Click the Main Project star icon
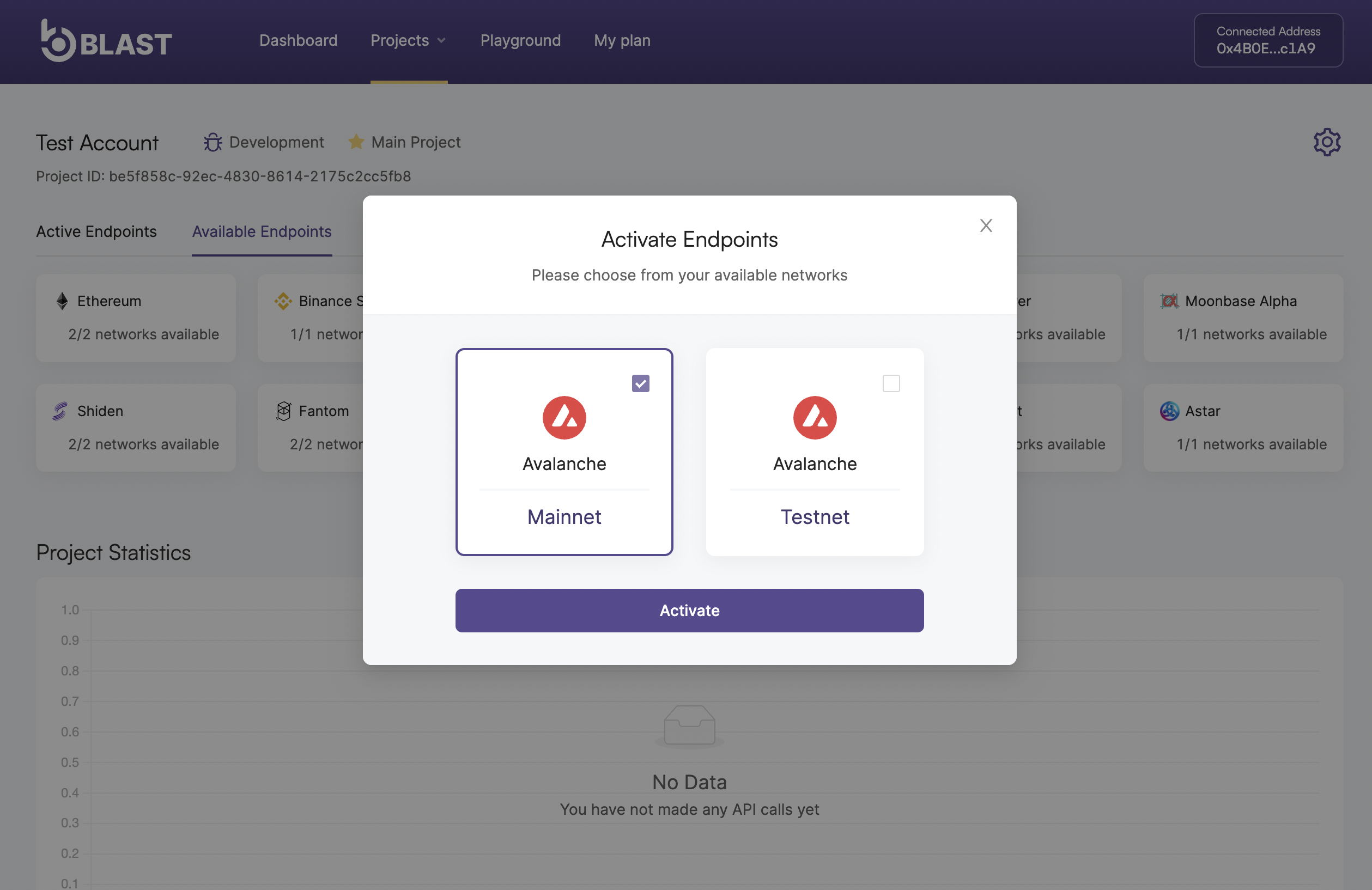Viewport: 1372px width, 890px height. click(356, 142)
